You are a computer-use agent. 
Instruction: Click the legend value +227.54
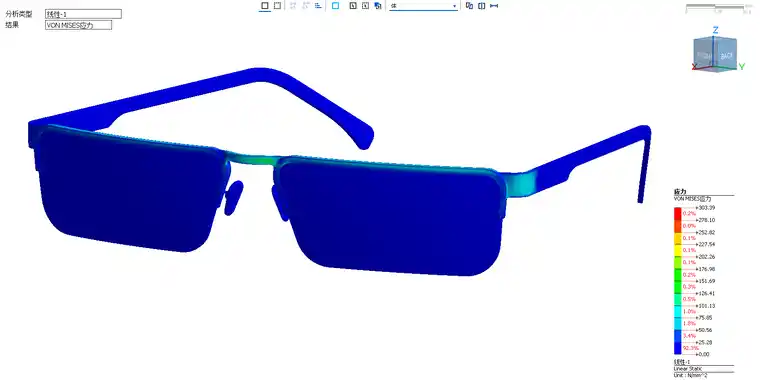(706, 244)
